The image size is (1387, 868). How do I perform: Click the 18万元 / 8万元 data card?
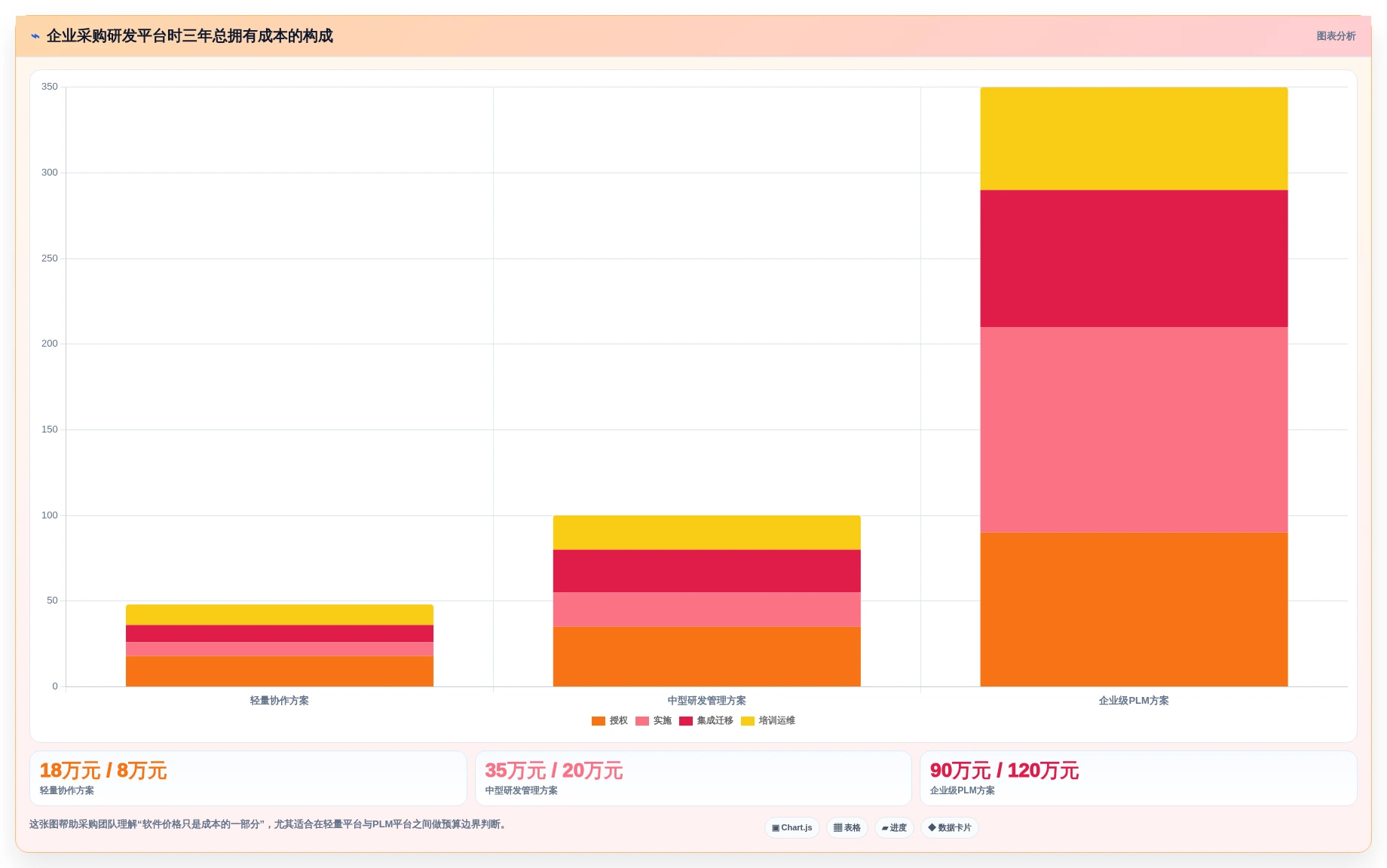click(248, 778)
